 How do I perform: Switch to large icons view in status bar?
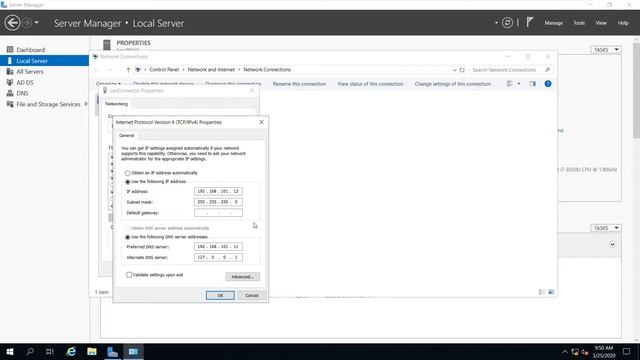[551, 292]
